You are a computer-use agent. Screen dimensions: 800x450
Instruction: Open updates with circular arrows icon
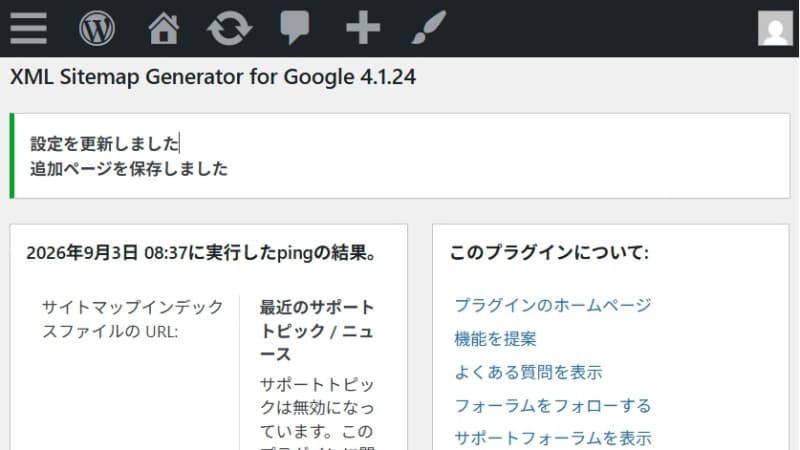click(x=230, y=28)
